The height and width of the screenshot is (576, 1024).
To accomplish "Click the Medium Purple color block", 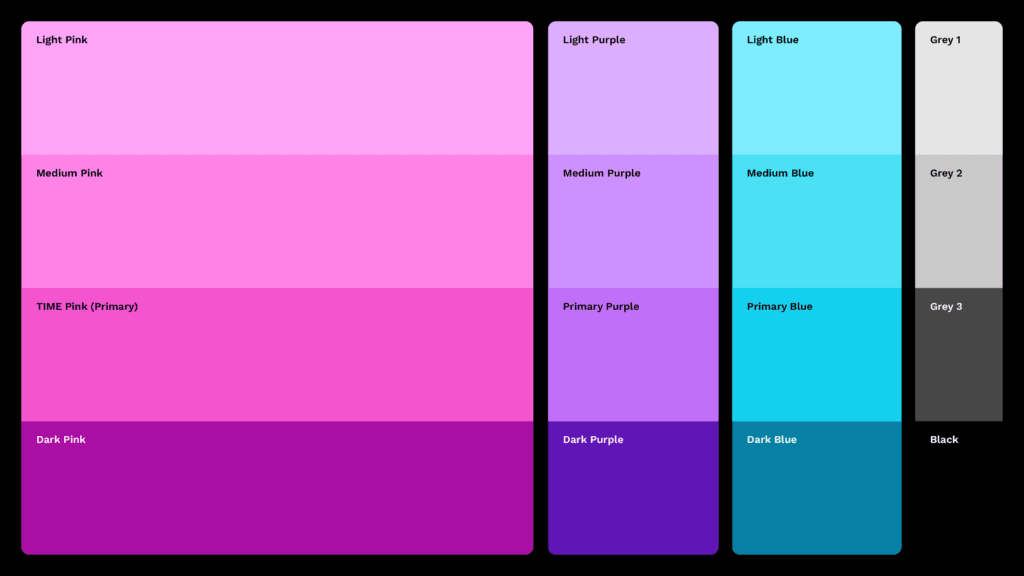I will [x=633, y=221].
